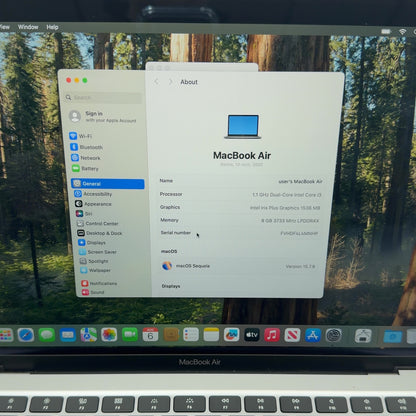Open Accessibility settings
This screenshot has height=416, width=416.
(93, 194)
